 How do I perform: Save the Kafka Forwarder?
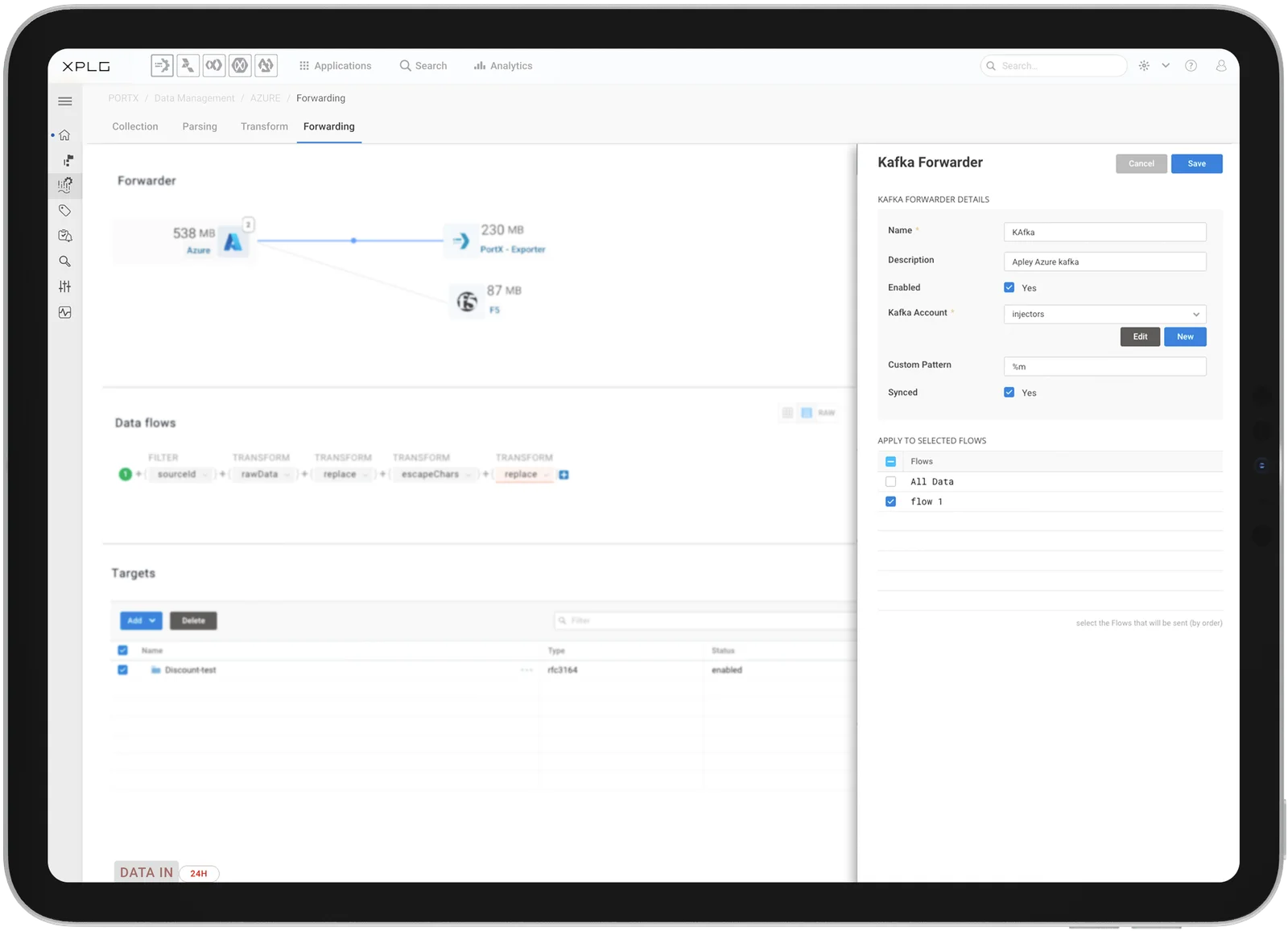(x=1196, y=163)
